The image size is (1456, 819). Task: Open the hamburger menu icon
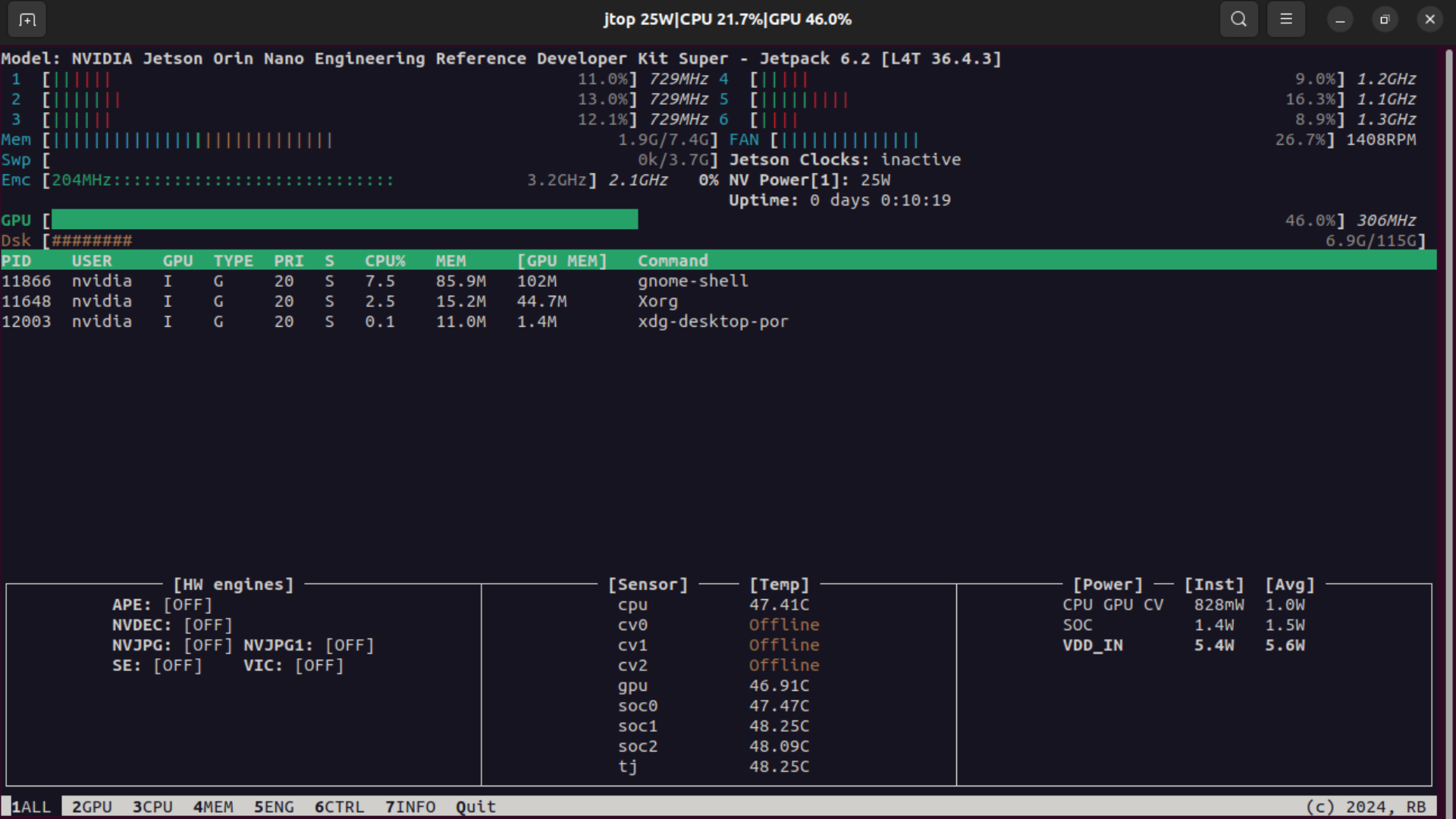(1286, 20)
